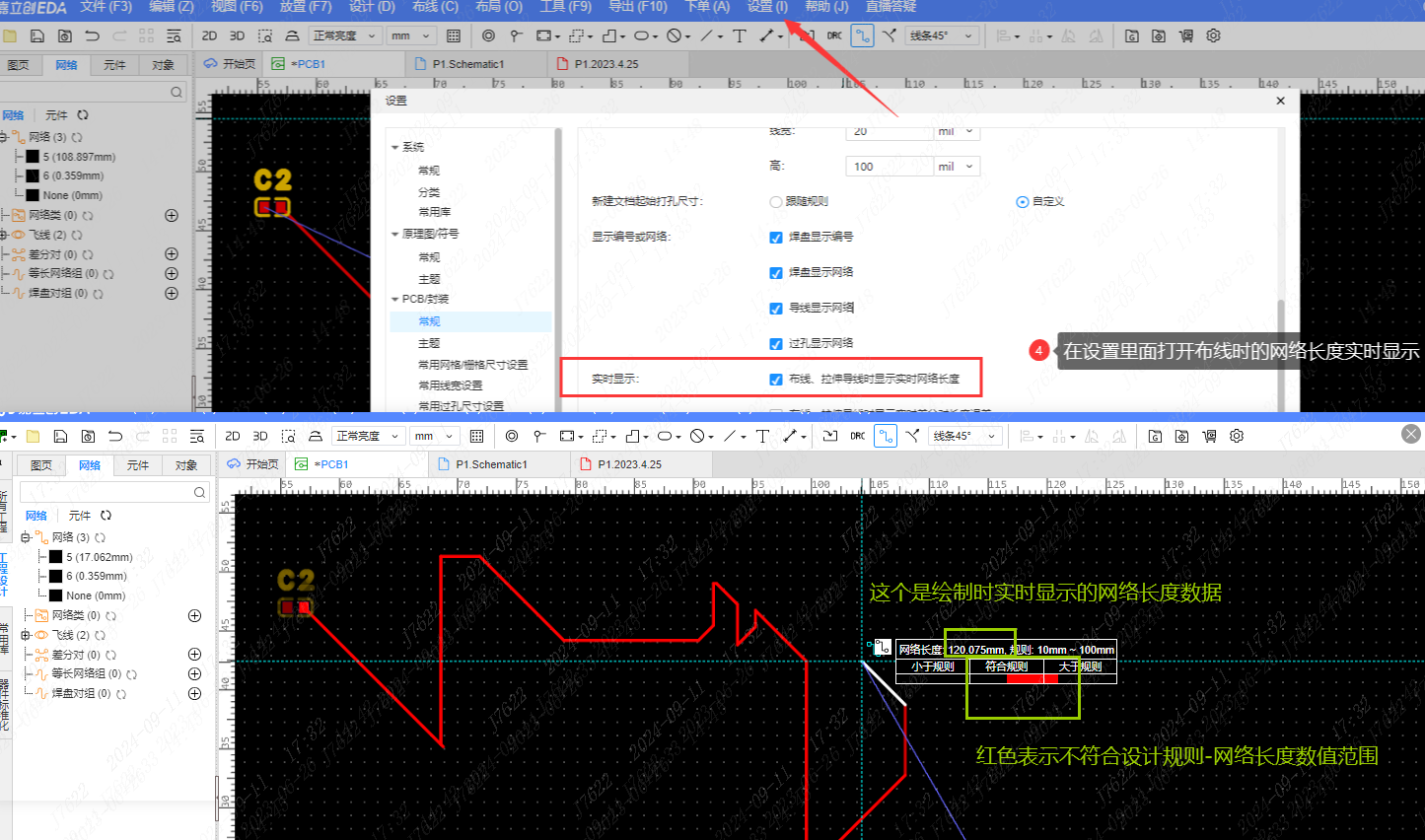Open the 设置 (I) menu

click(x=767, y=7)
